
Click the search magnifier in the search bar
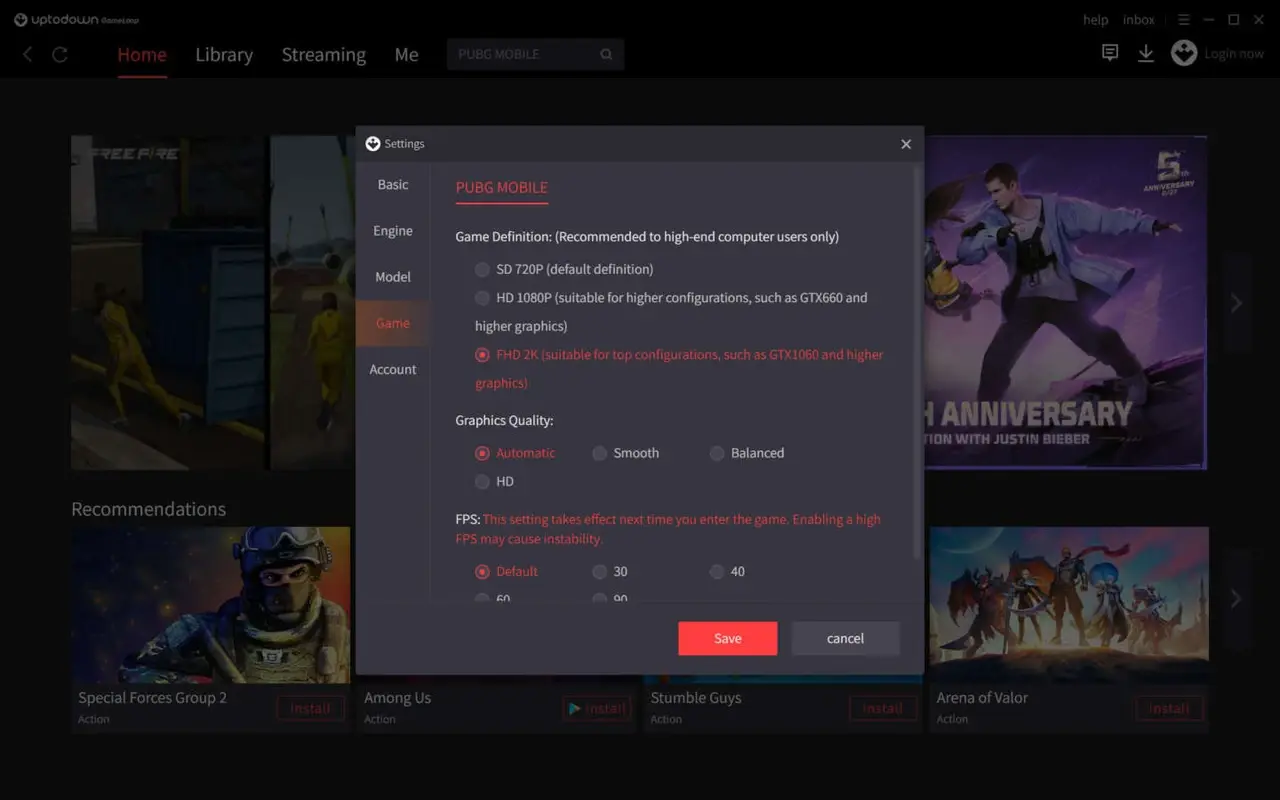point(606,54)
